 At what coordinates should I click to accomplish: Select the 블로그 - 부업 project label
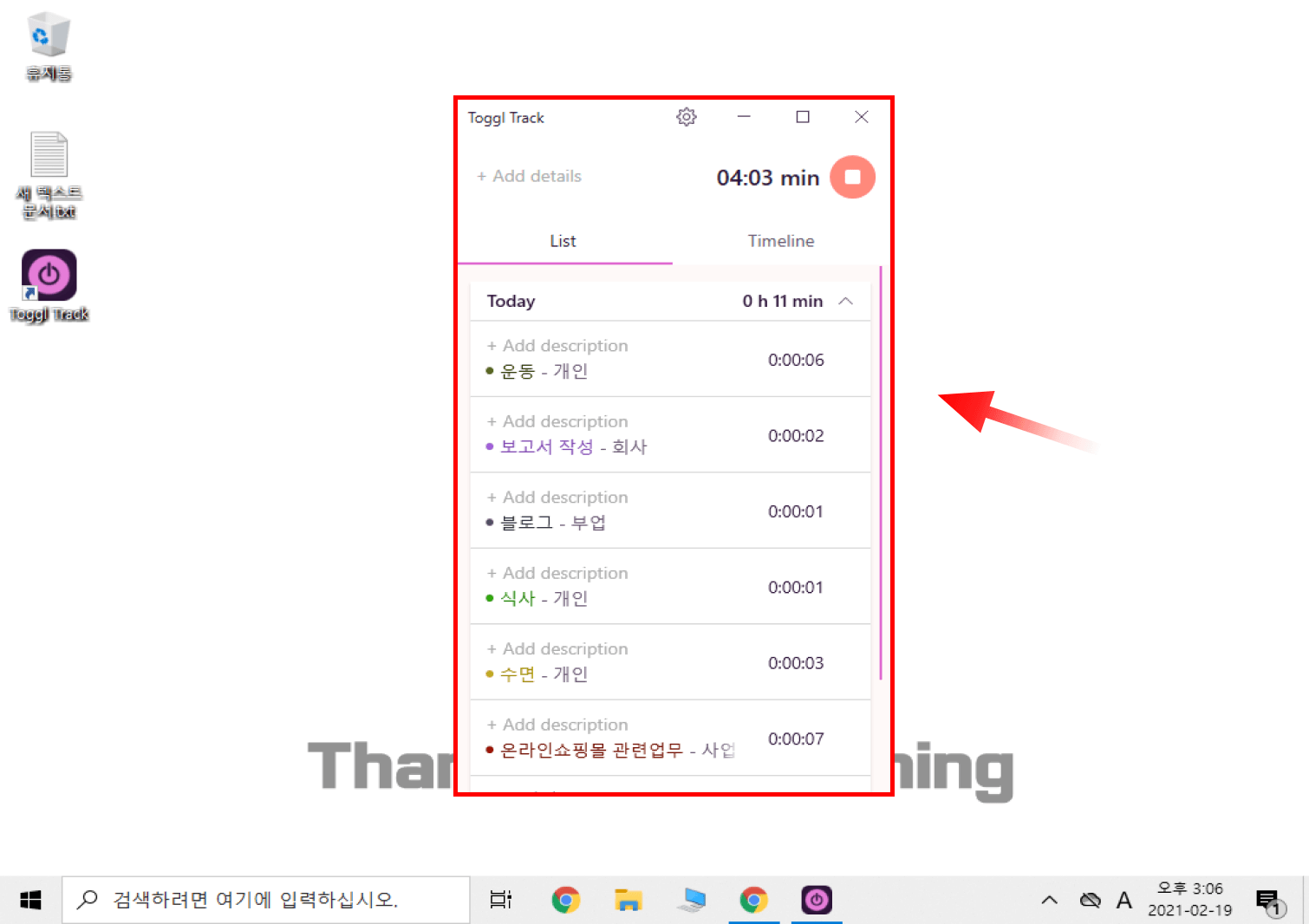[x=546, y=523]
